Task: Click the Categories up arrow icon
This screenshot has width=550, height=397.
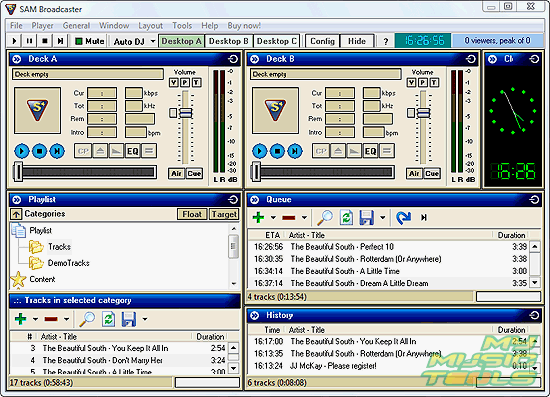Action: tap(16, 214)
